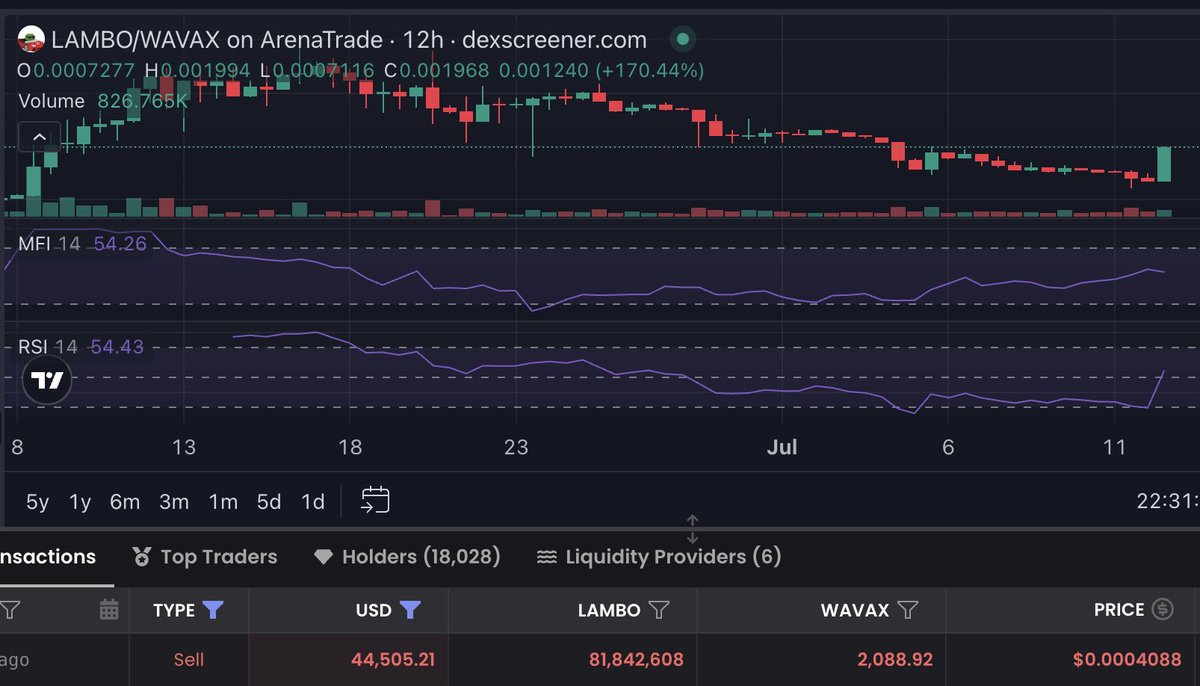
Task: Open the date calendar filter icon
Action: pos(110,609)
